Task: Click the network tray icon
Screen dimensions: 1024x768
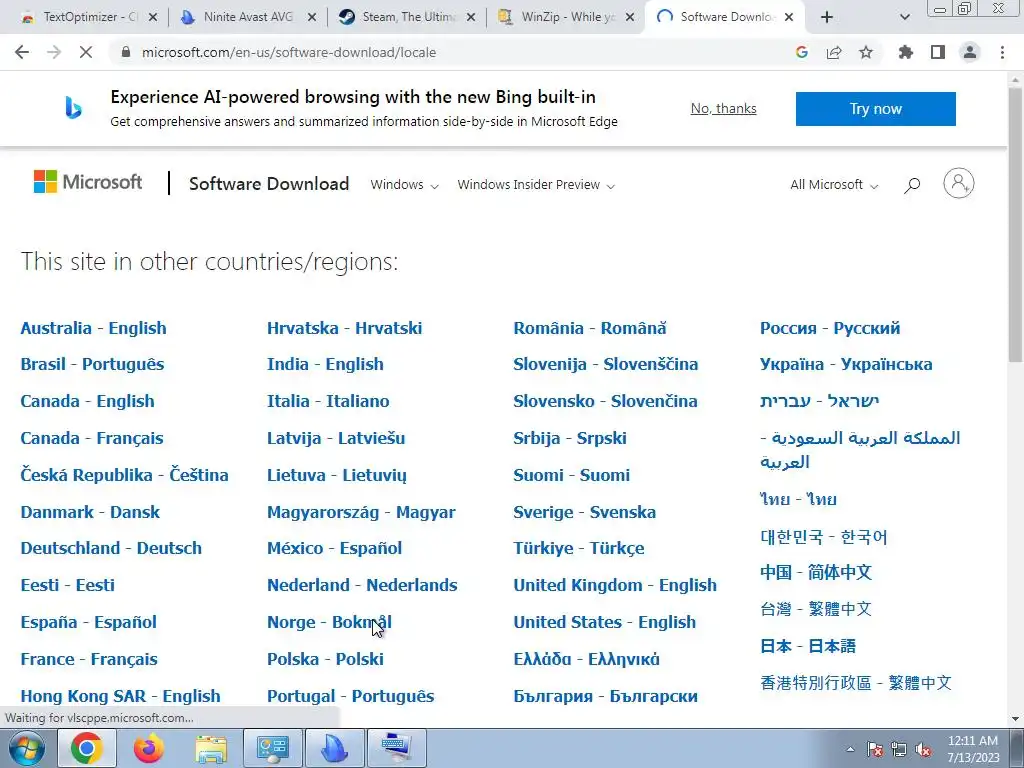Action: (x=899, y=749)
